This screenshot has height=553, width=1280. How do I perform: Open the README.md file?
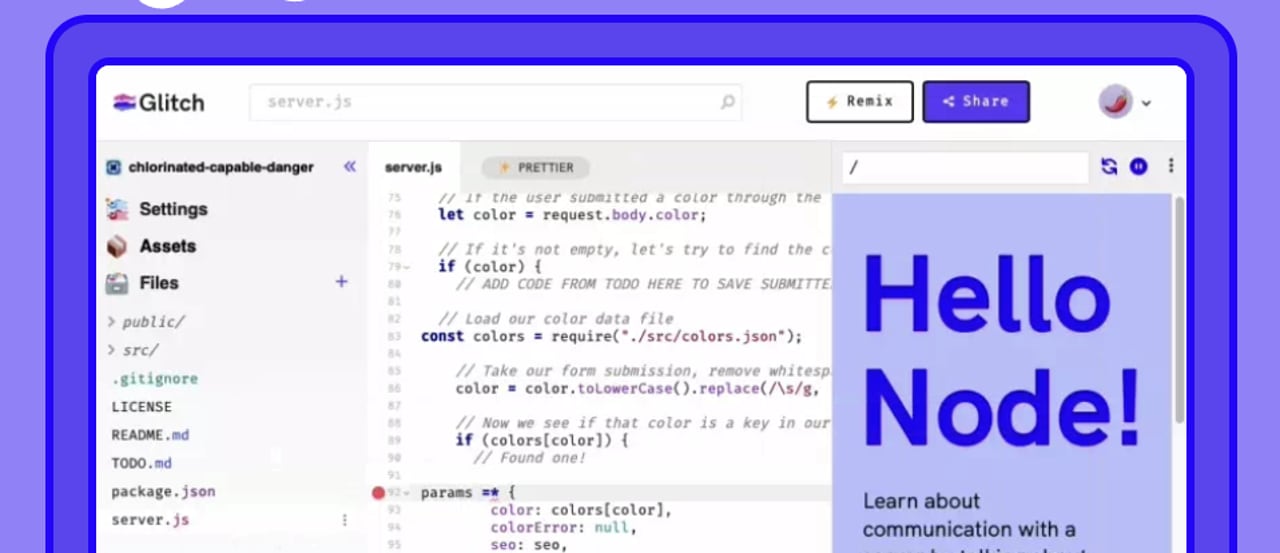click(150, 435)
